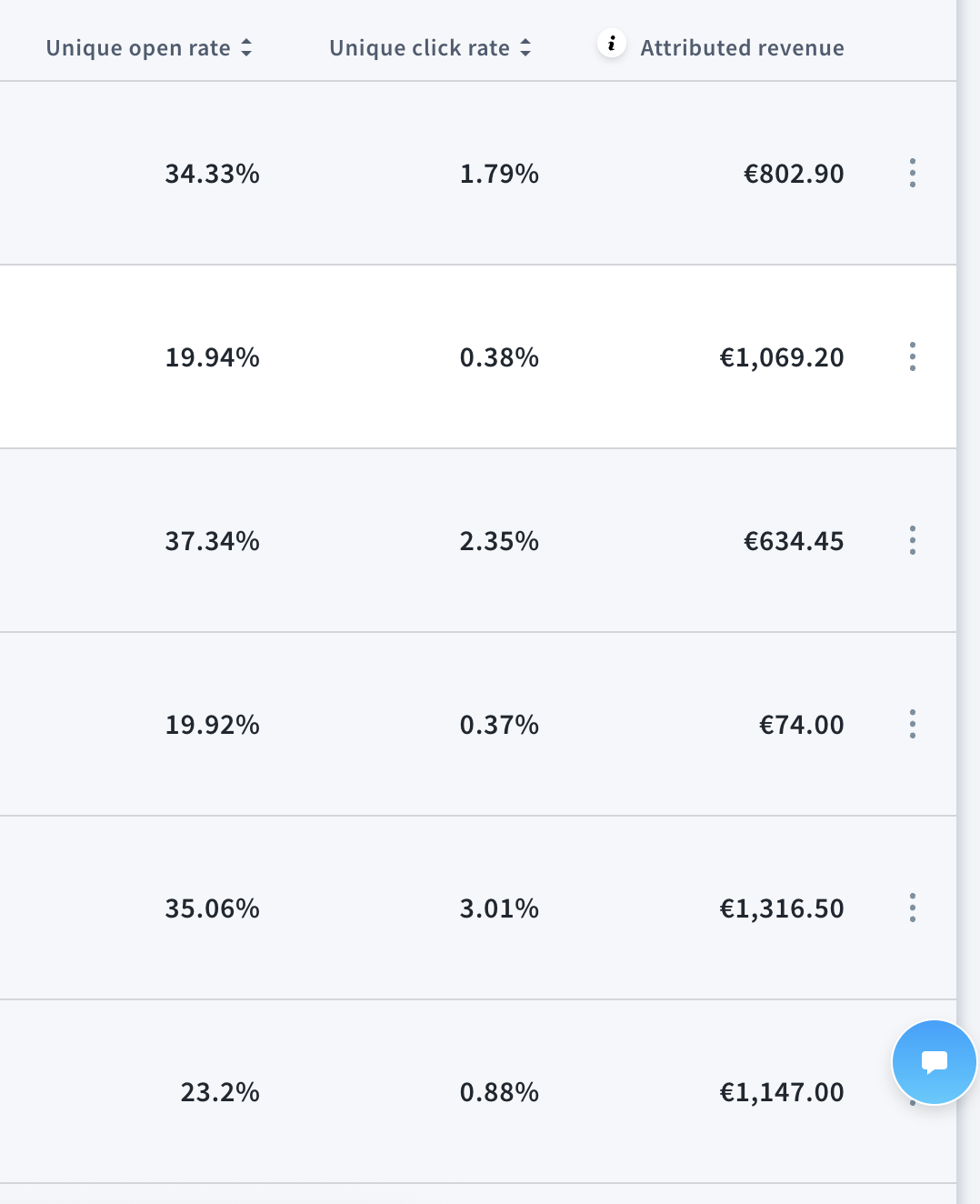Click the Attributed revenue column header

coord(742,48)
